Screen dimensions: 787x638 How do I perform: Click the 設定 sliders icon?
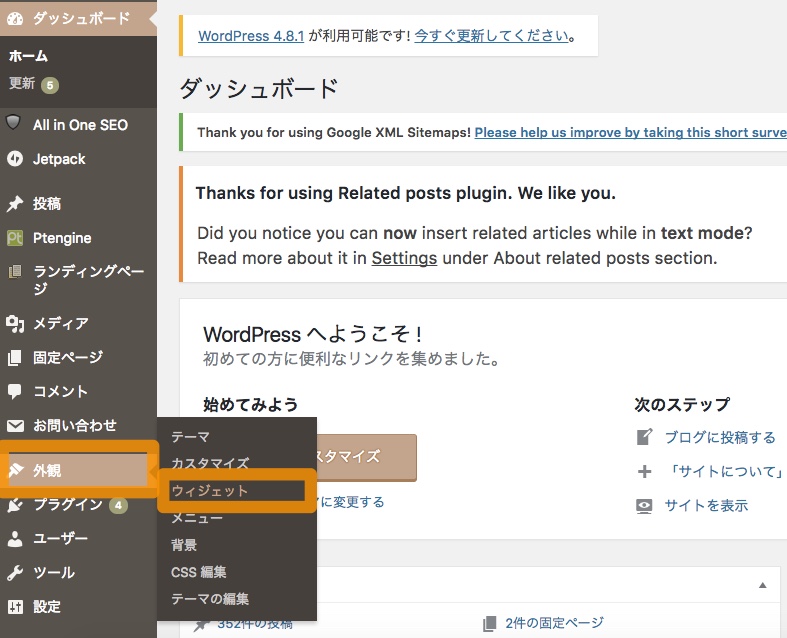(15, 607)
